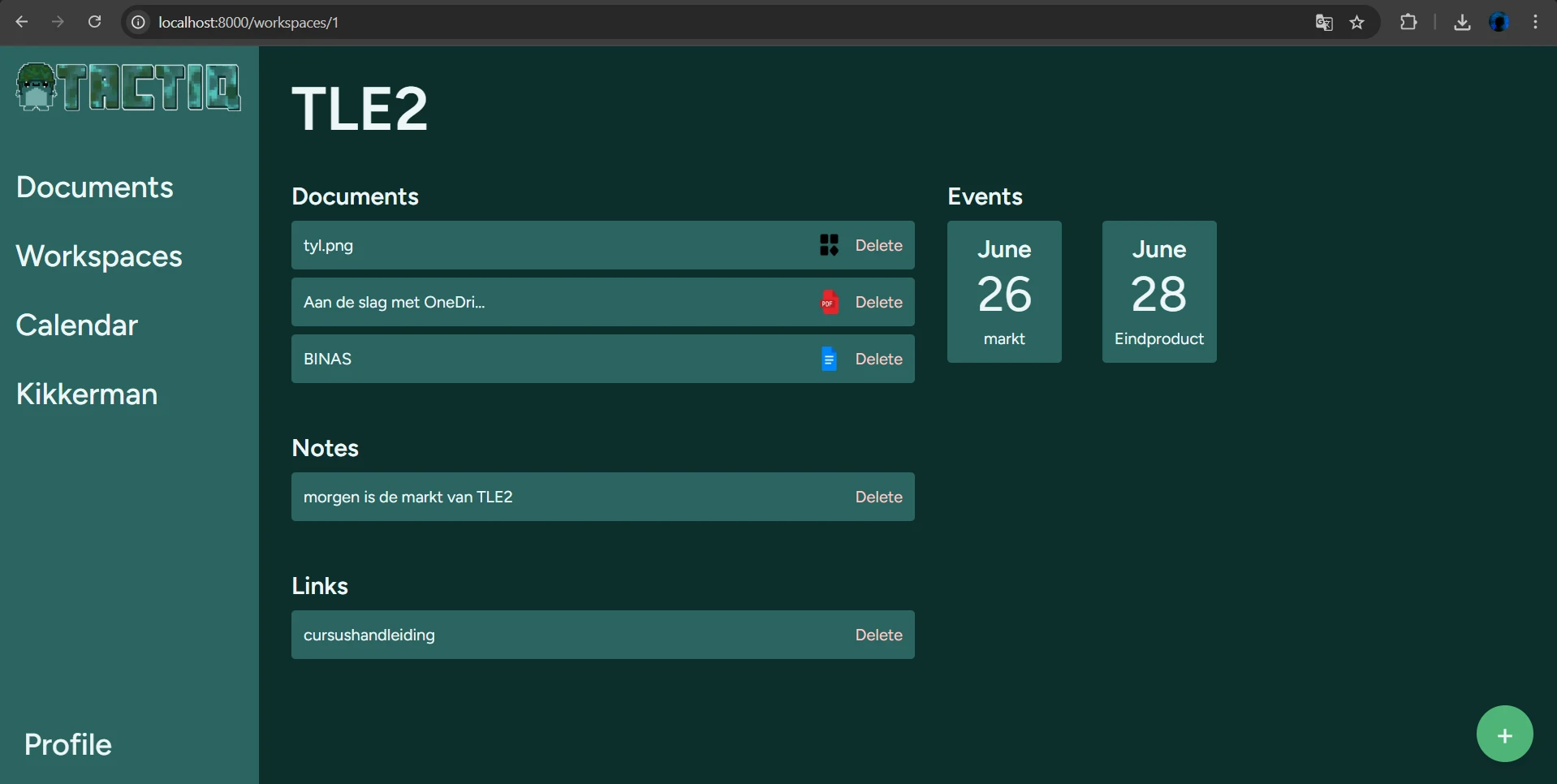Screen dimensions: 1557x784
Task: Reload the page
Action: (x=94, y=21)
